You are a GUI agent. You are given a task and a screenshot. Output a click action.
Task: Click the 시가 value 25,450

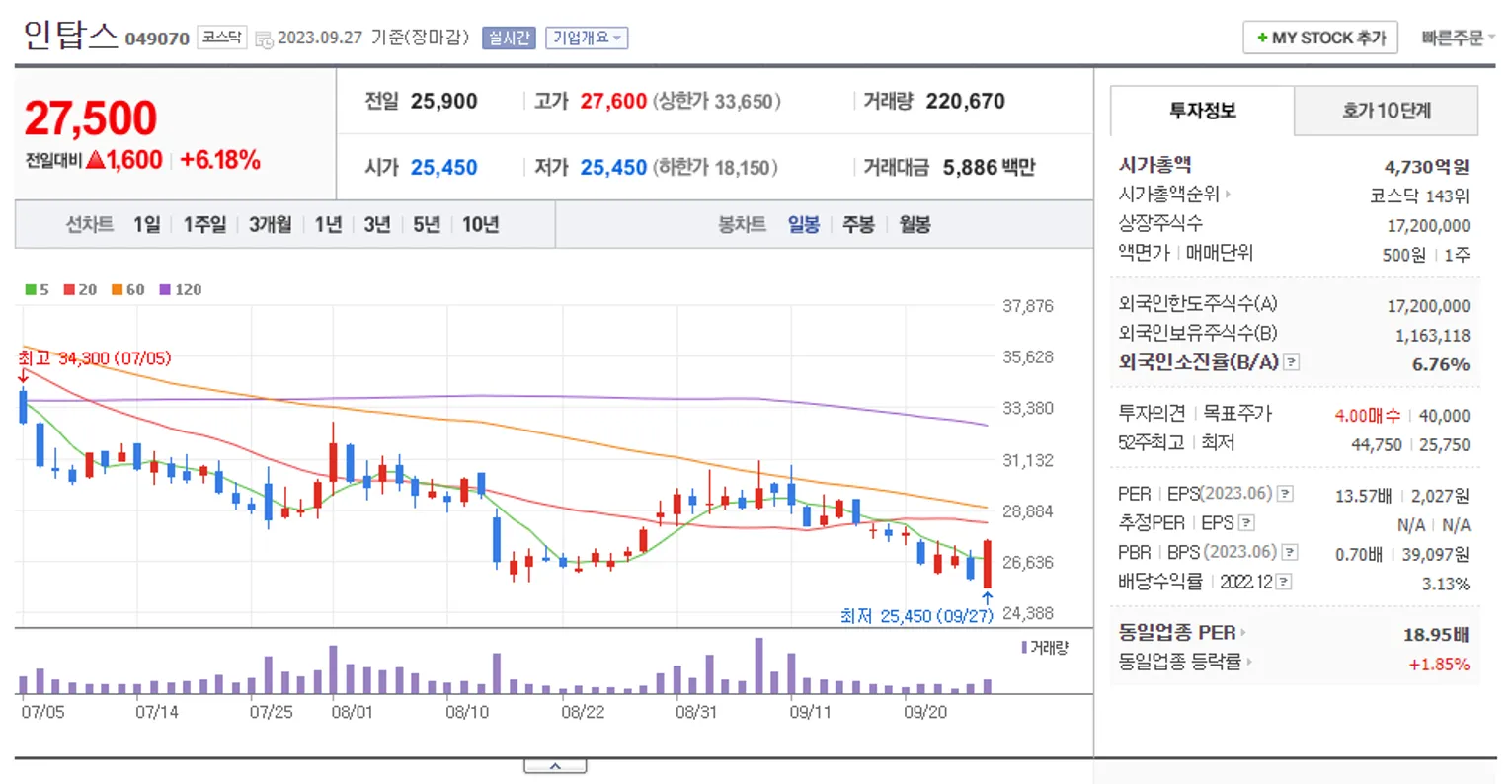pos(443,167)
